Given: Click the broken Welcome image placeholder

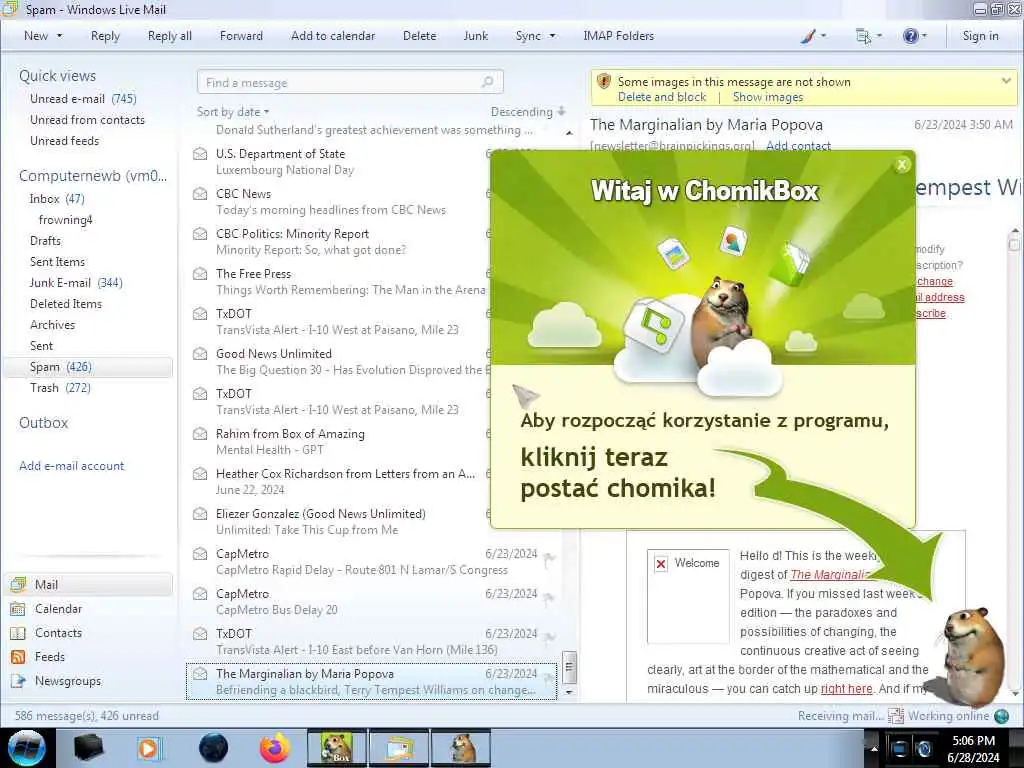Looking at the screenshot, I should [x=688, y=596].
